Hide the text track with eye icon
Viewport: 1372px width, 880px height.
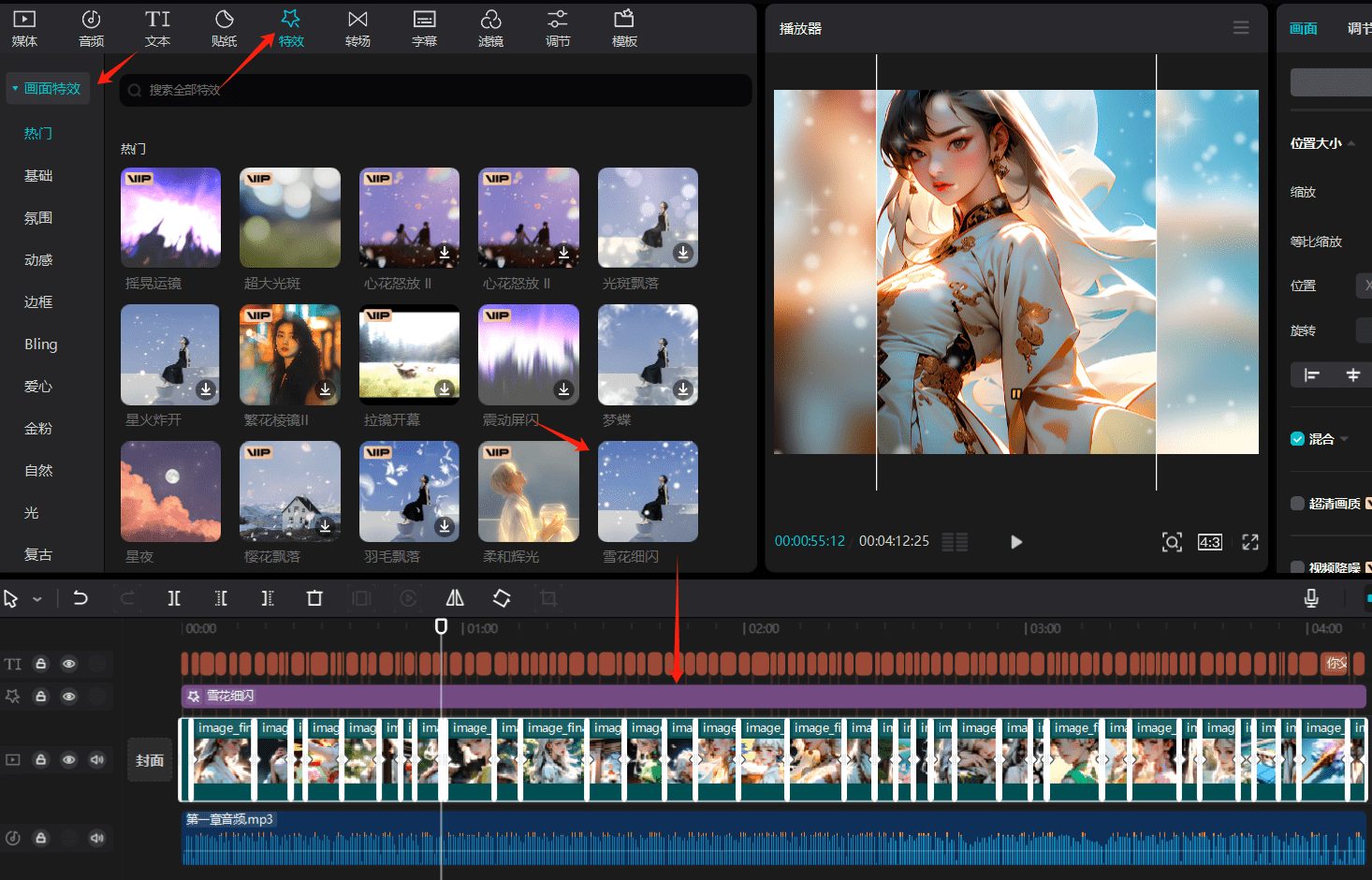tap(68, 664)
